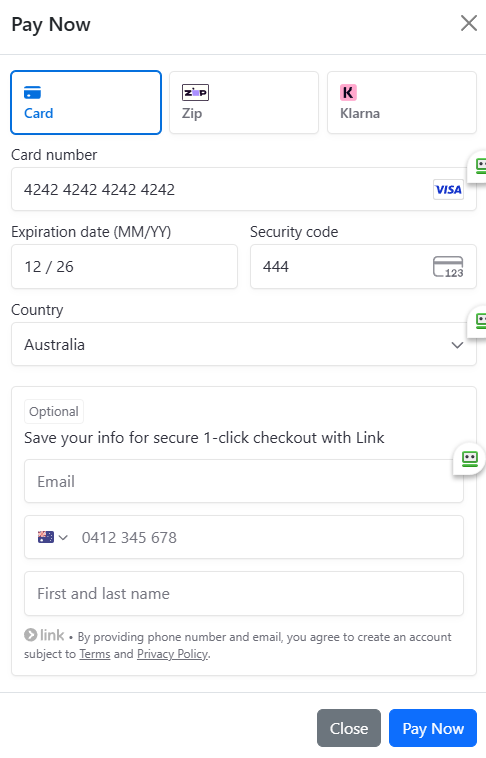The width and height of the screenshot is (486, 758).
Task: Click the CVC card icon in the Security code field
Action: 448,267
